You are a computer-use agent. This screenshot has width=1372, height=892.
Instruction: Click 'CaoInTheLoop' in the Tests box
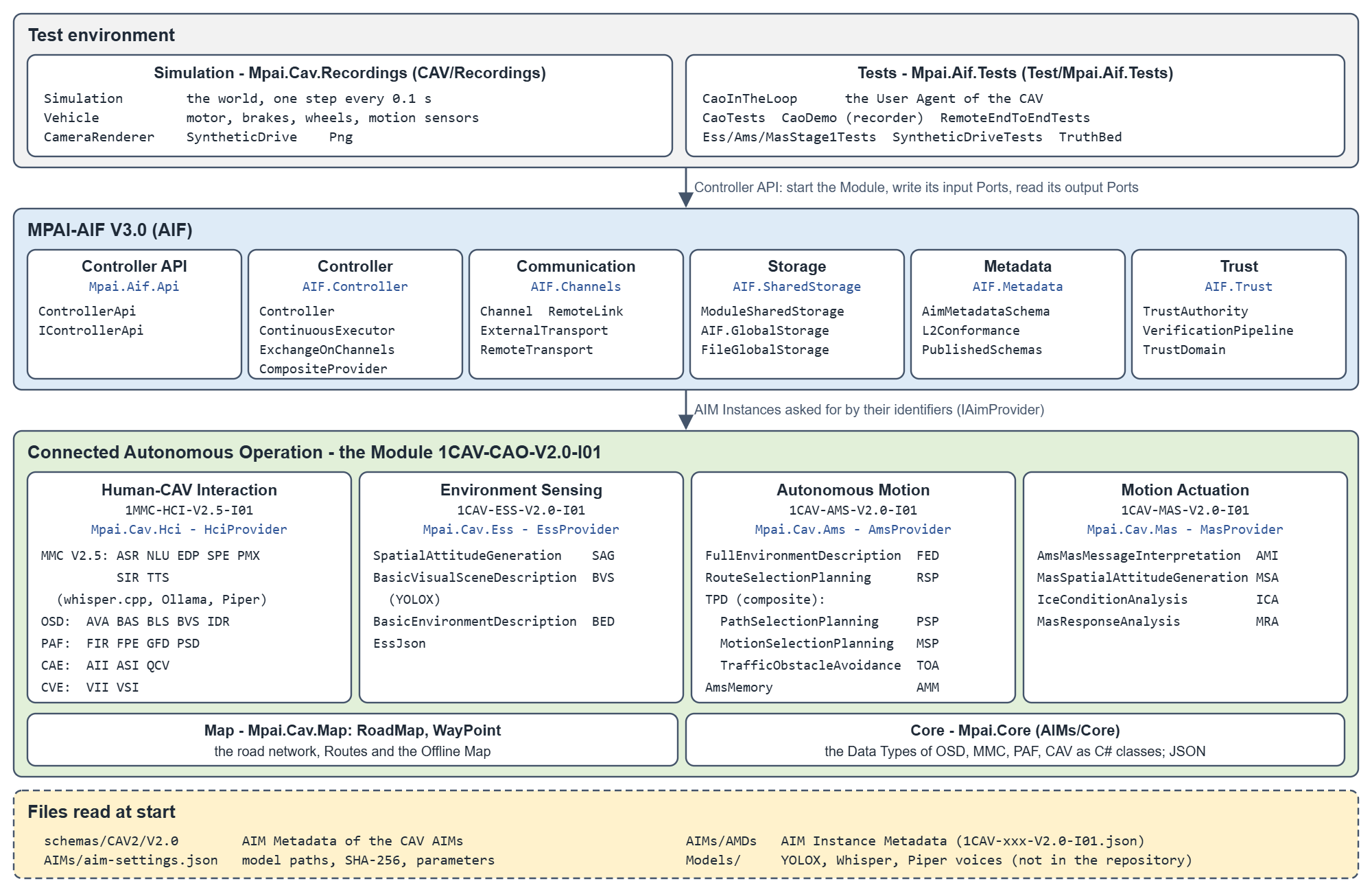(750, 99)
